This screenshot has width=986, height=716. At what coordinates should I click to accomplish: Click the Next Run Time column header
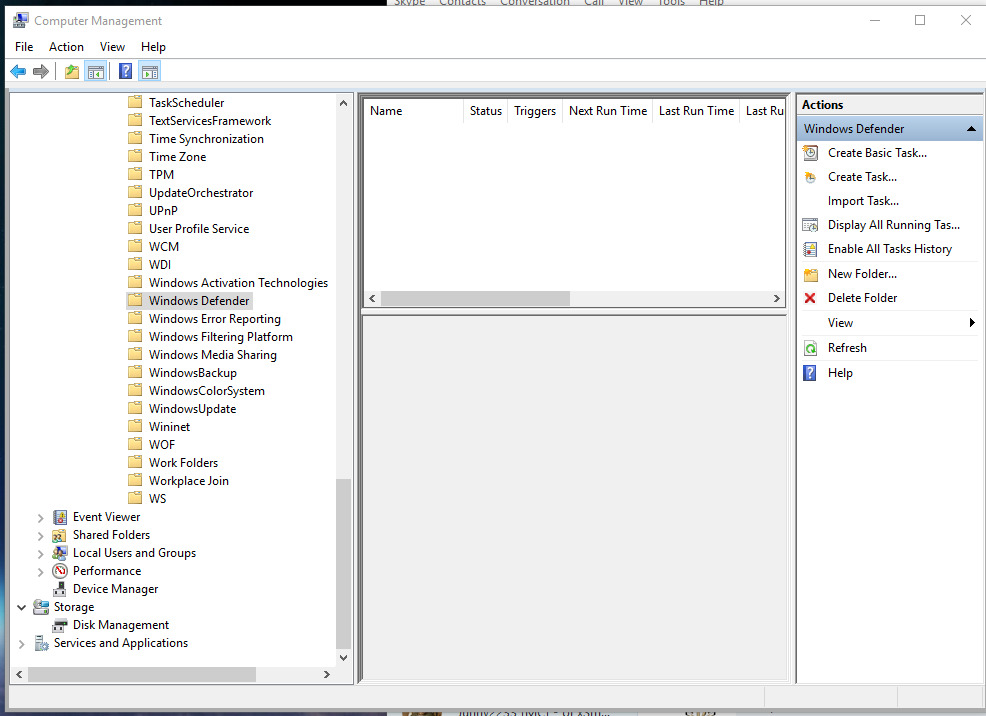pyautogui.click(x=607, y=111)
